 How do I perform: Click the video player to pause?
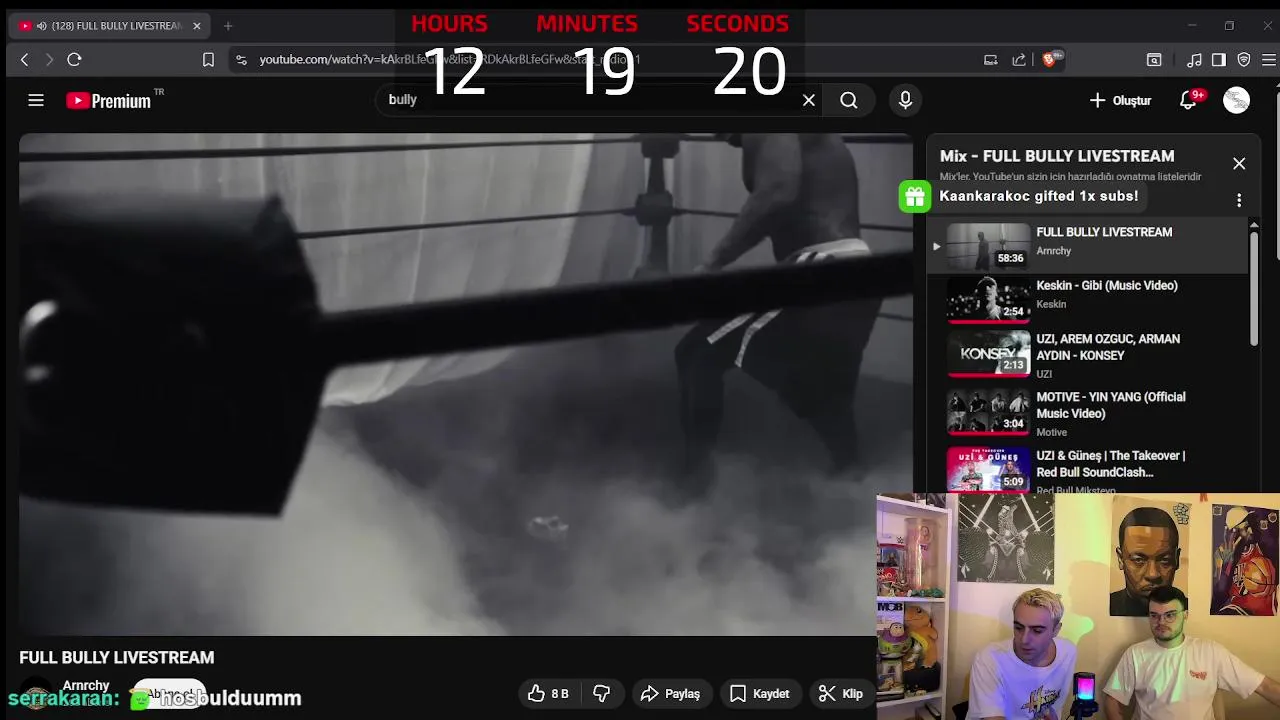[465, 385]
